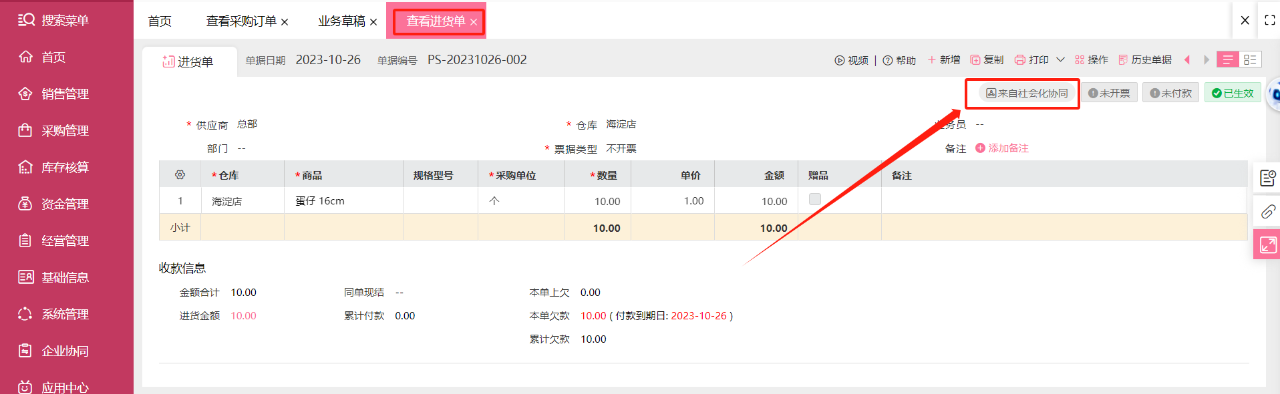The image size is (1280, 394).
Task: Open 资金管理 in the sidebar
Action: [x=66, y=204]
